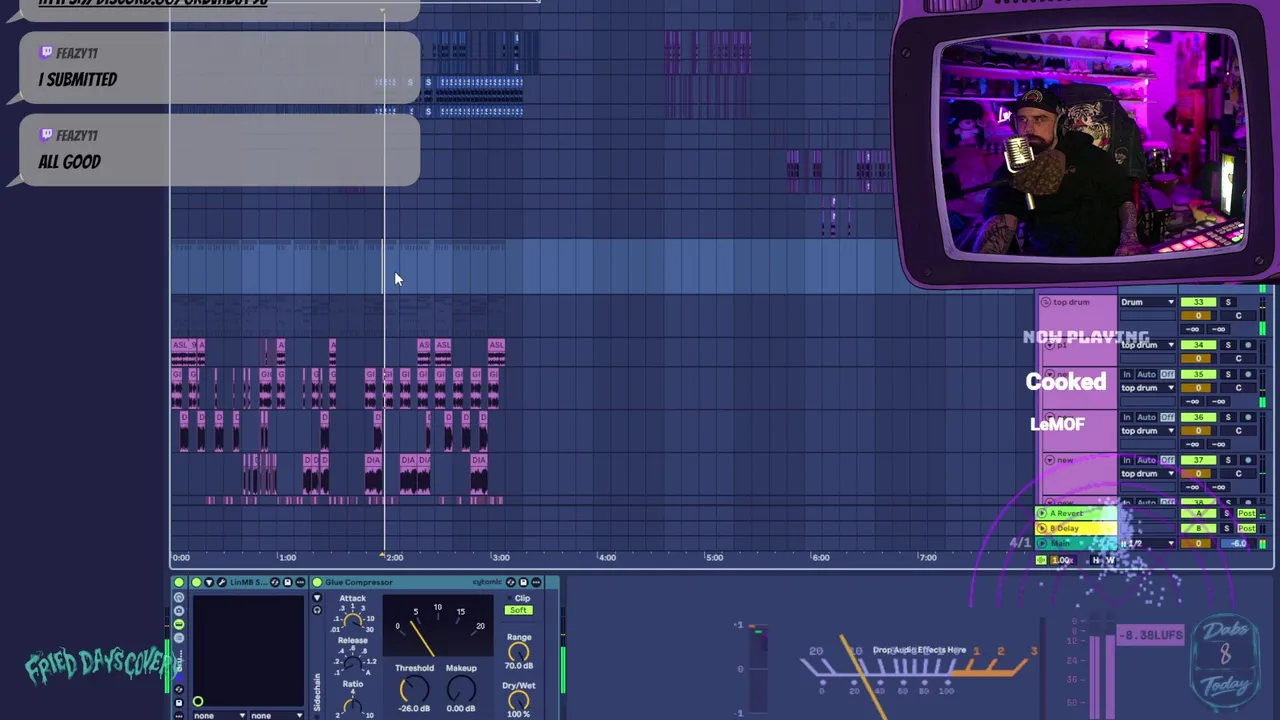The width and height of the screenshot is (1280, 720).
Task: Toggle Post on return A
Action: (1246, 513)
